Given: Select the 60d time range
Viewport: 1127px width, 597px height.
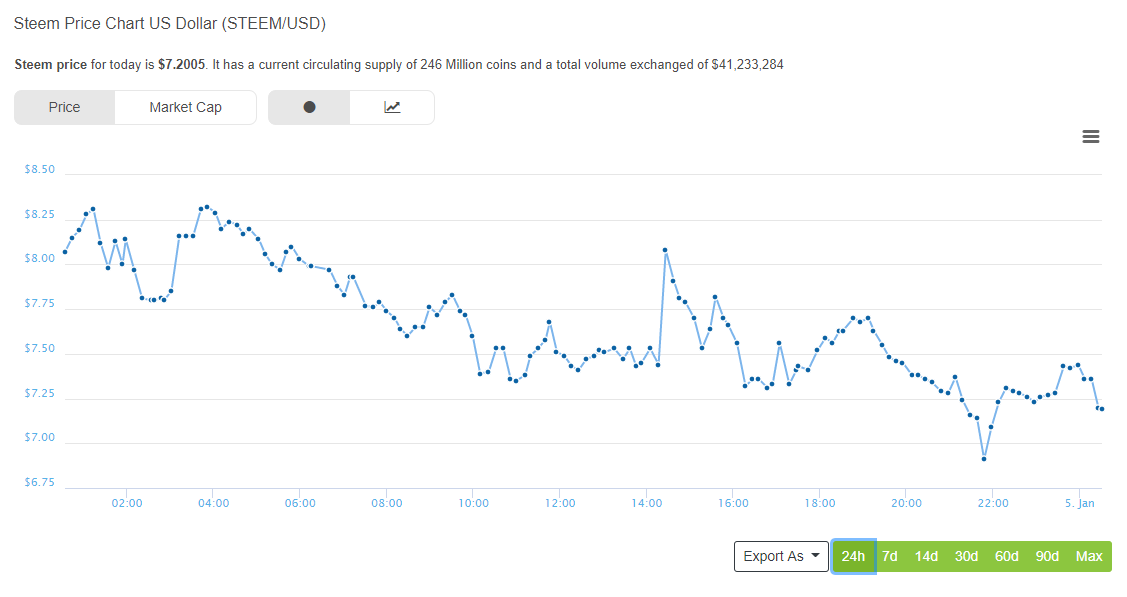Looking at the screenshot, I should (x=1006, y=556).
